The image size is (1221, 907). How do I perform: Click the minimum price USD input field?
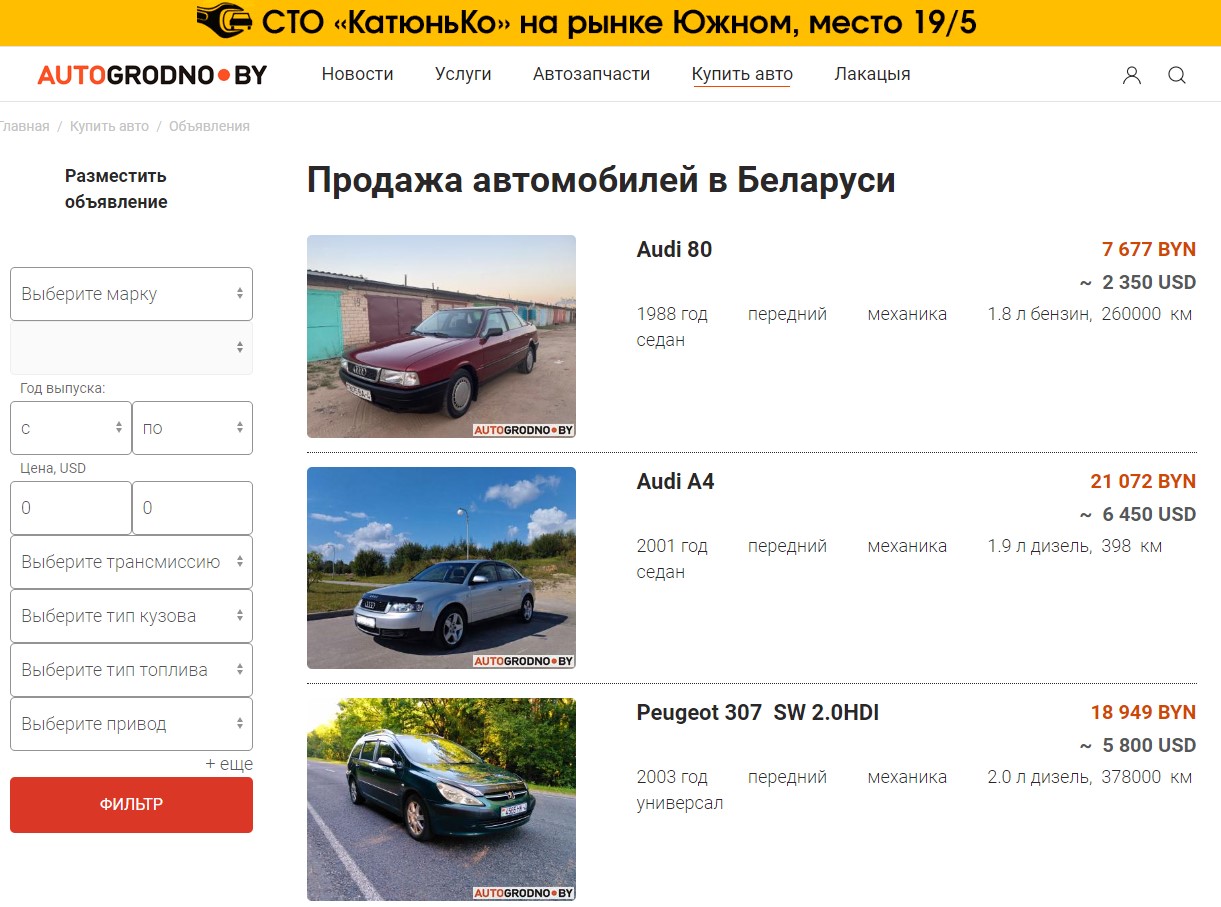coord(71,508)
